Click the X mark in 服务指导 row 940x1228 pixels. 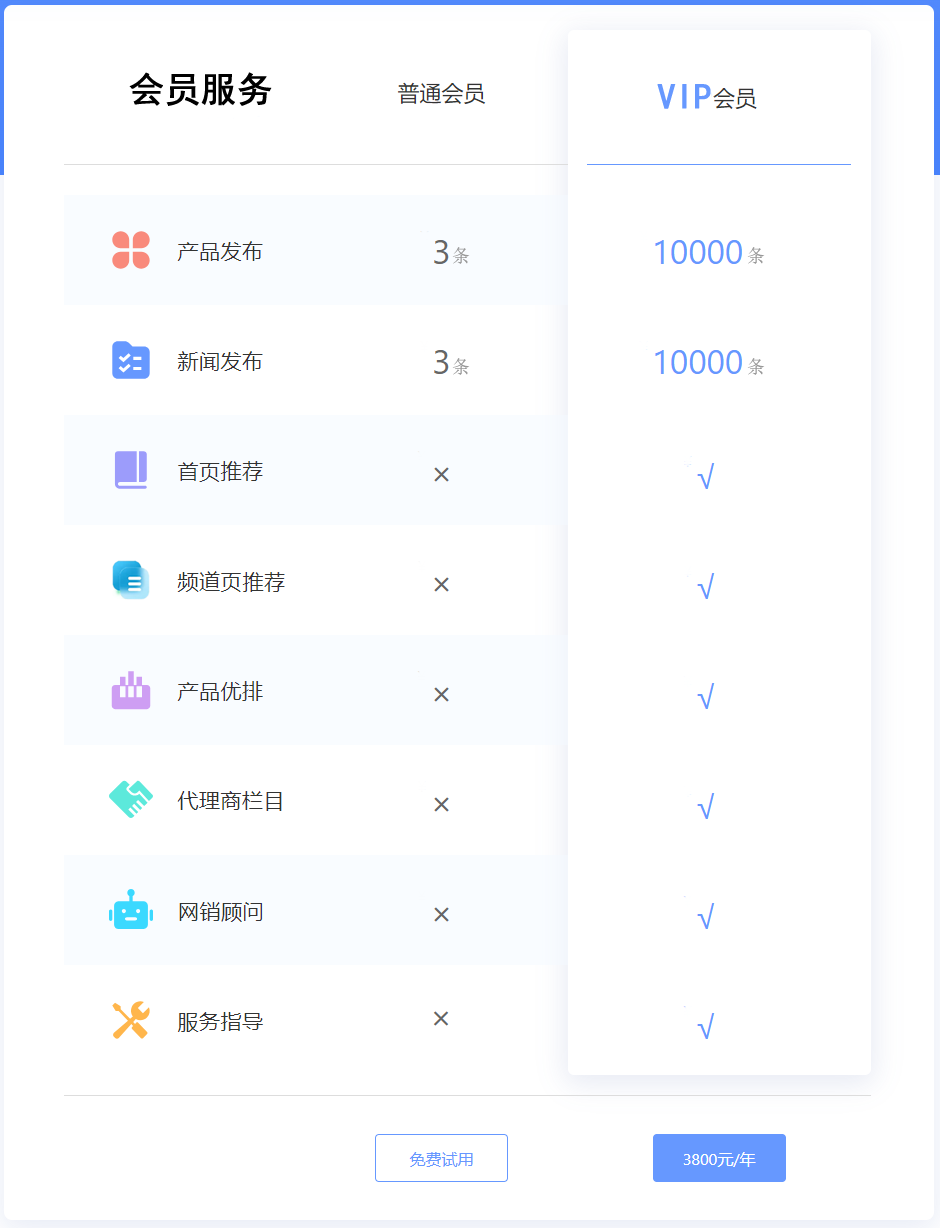pos(441,1019)
